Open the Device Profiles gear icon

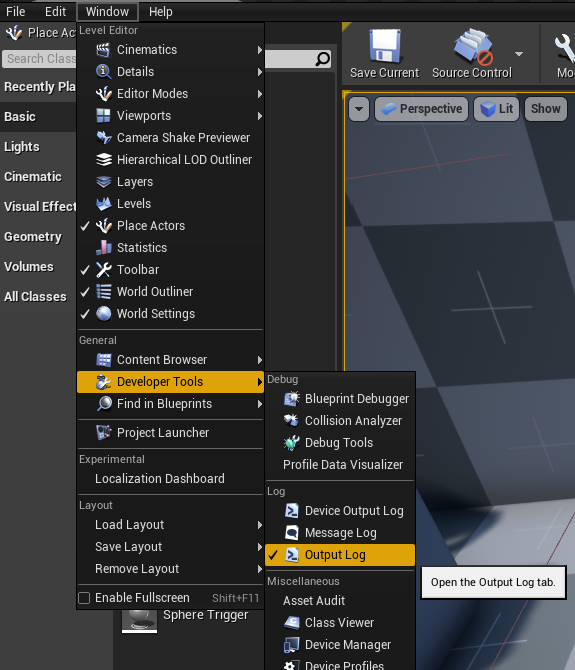[x=291, y=665]
